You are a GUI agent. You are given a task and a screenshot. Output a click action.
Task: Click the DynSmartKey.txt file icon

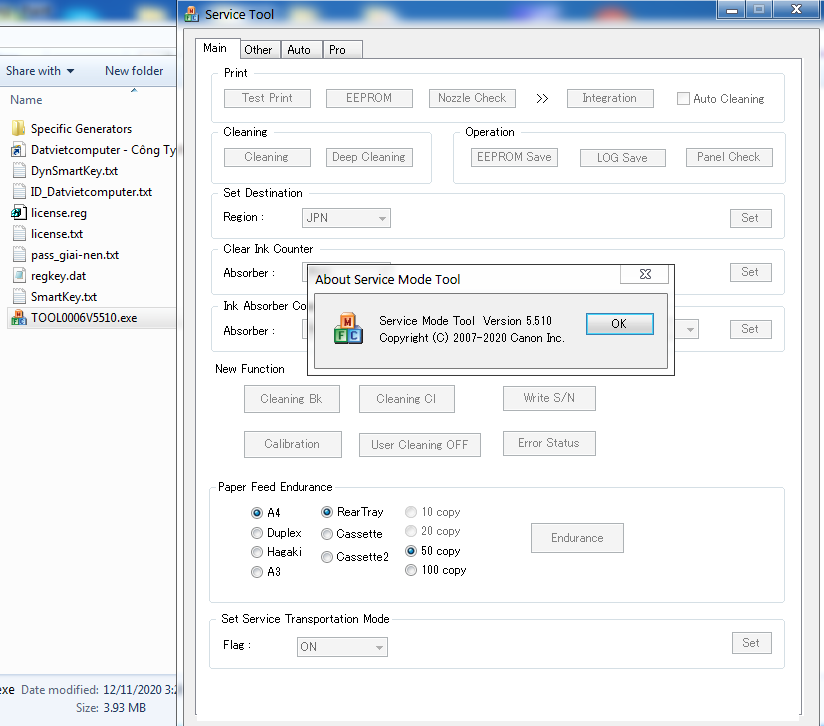coord(19,171)
